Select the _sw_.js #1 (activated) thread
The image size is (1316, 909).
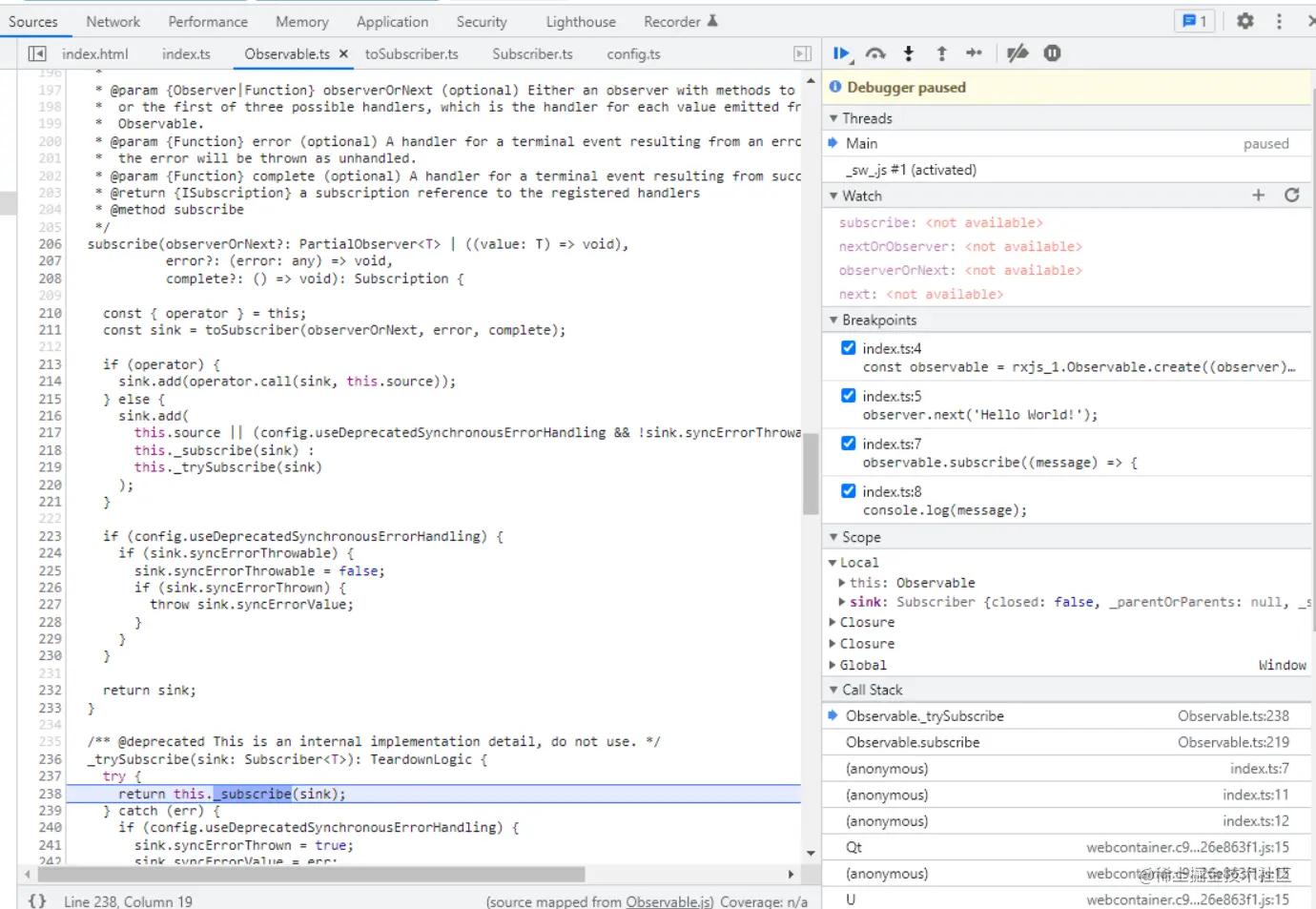click(x=1066, y=171)
